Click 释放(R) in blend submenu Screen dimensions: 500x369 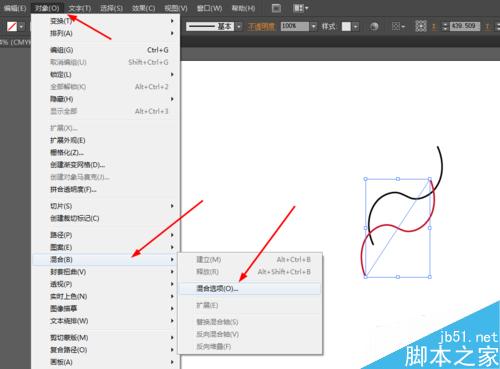point(250,272)
